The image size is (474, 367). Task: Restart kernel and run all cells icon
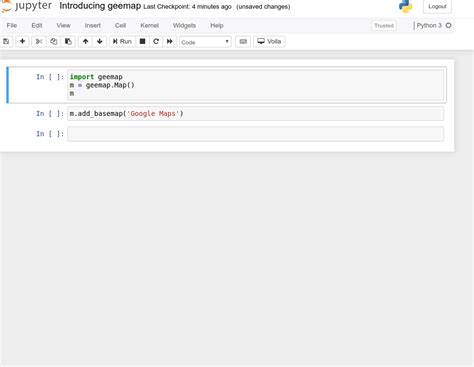pos(170,41)
